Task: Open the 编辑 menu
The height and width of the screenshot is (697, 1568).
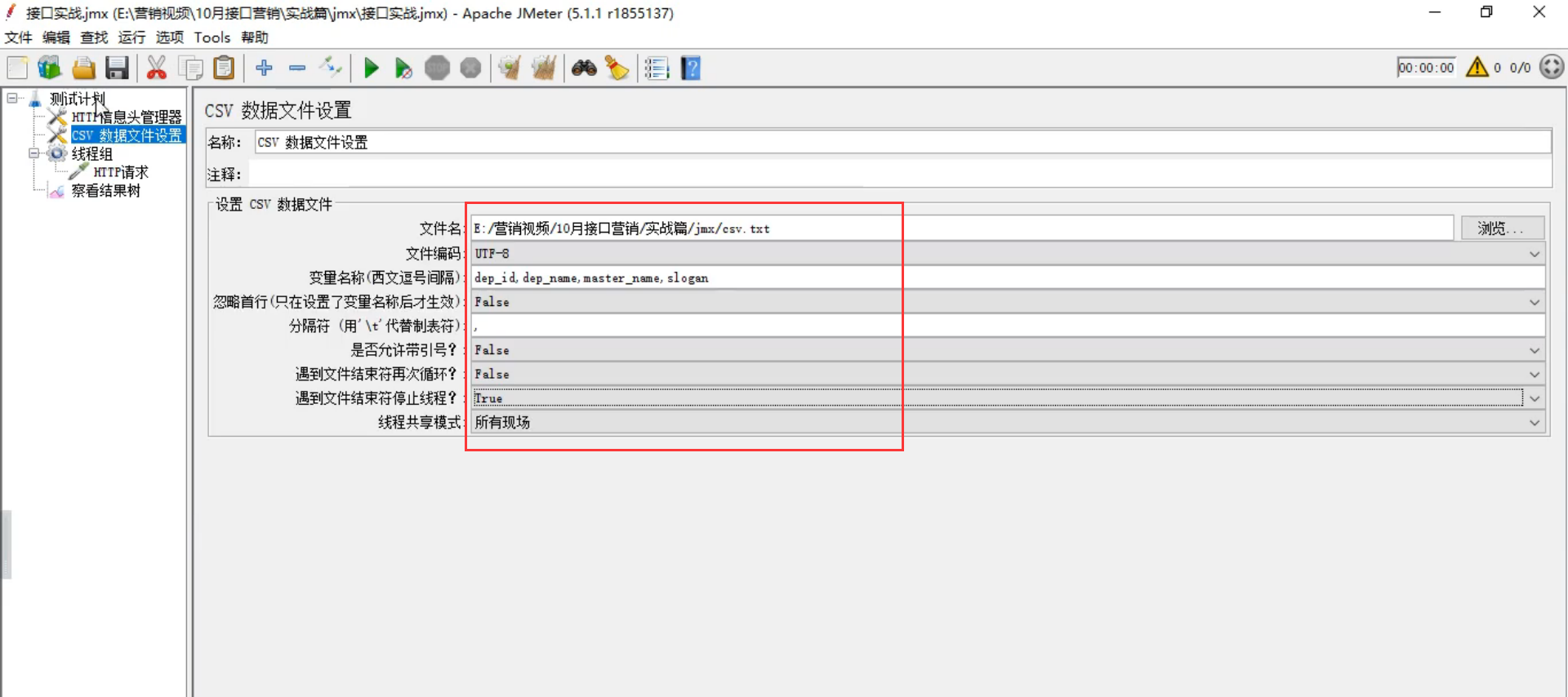Action: pyautogui.click(x=56, y=38)
